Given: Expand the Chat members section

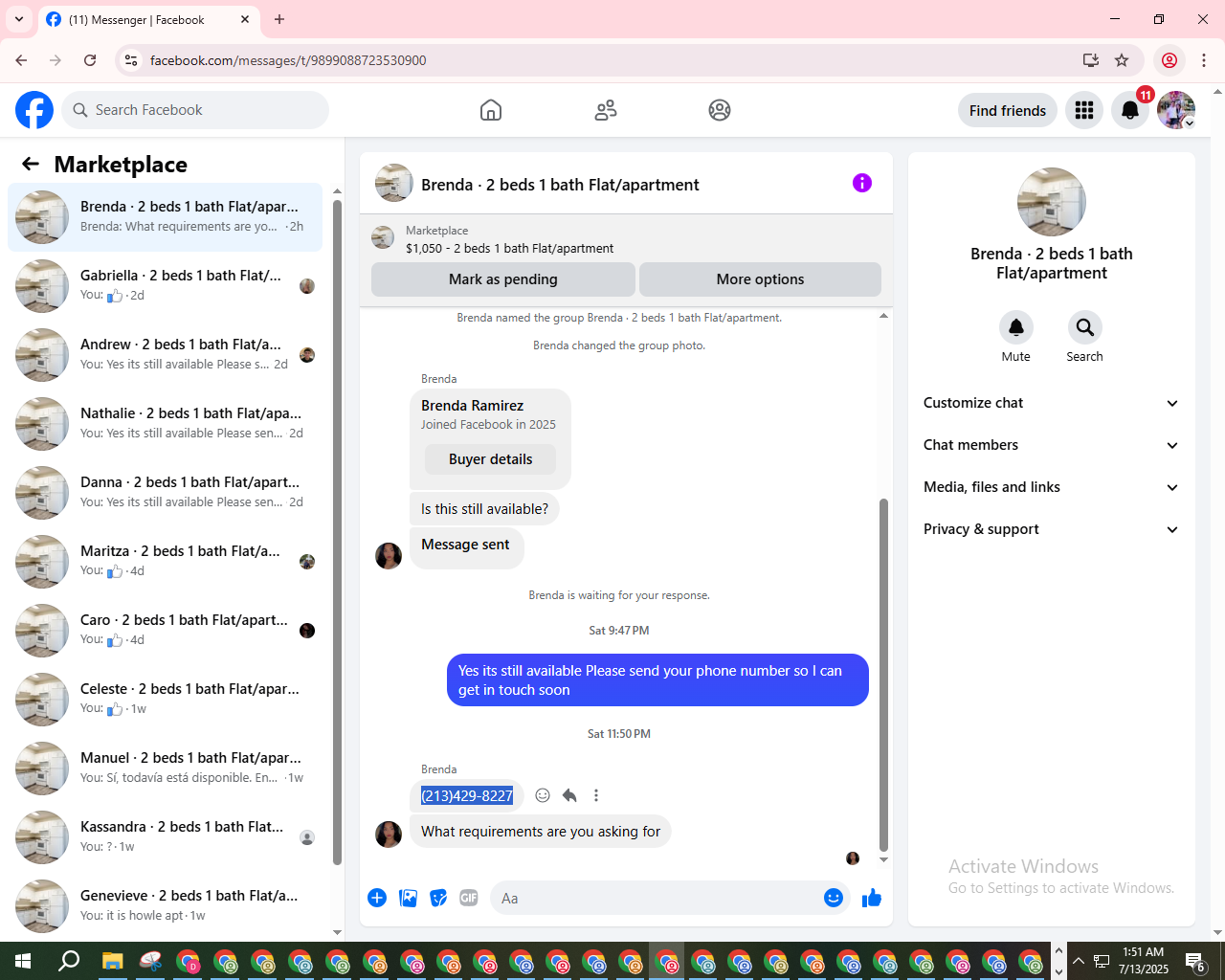Looking at the screenshot, I should click(x=1051, y=445).
